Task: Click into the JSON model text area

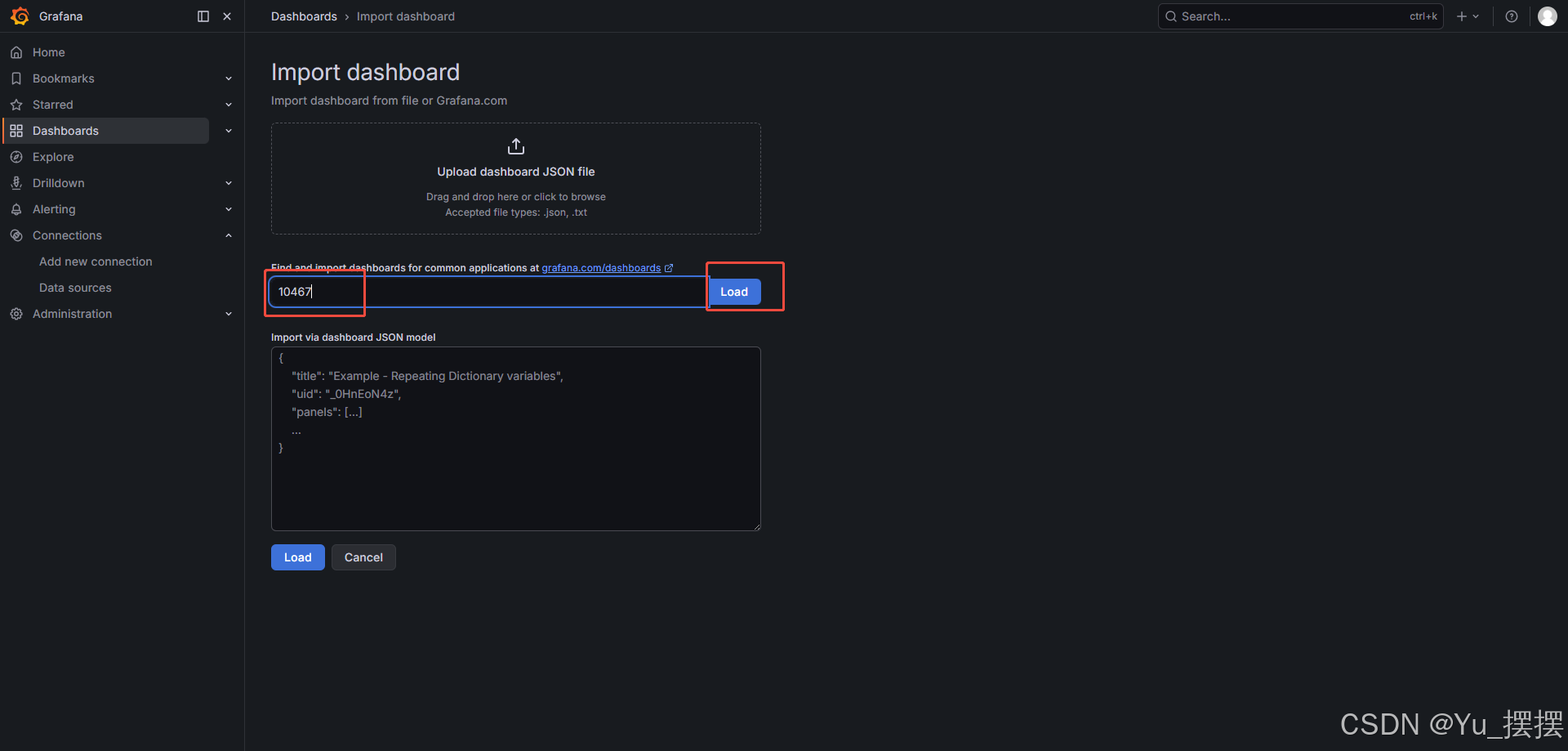Action: pyautogui.click(x=516, y=439)
